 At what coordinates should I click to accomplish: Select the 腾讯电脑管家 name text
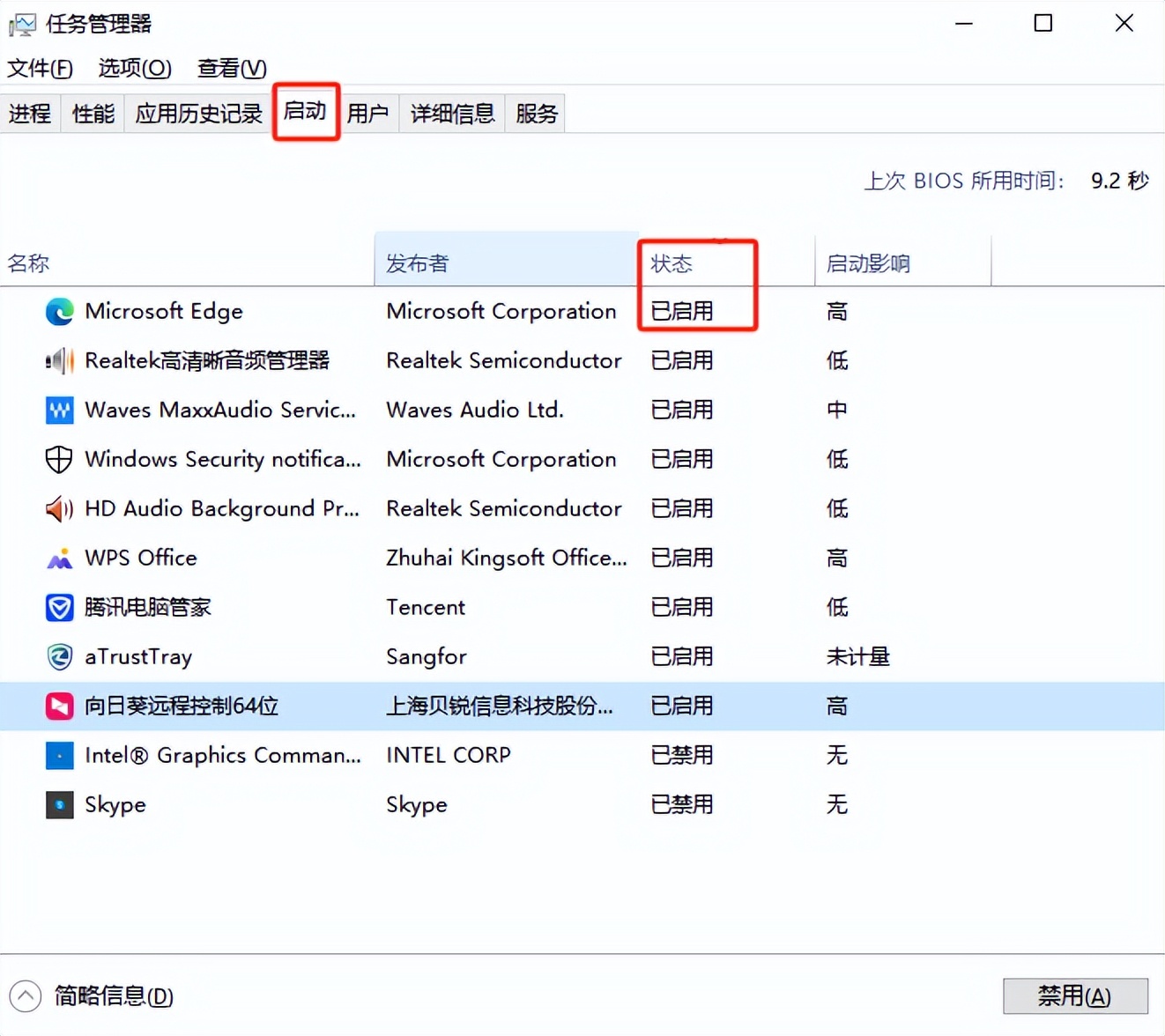148,607
